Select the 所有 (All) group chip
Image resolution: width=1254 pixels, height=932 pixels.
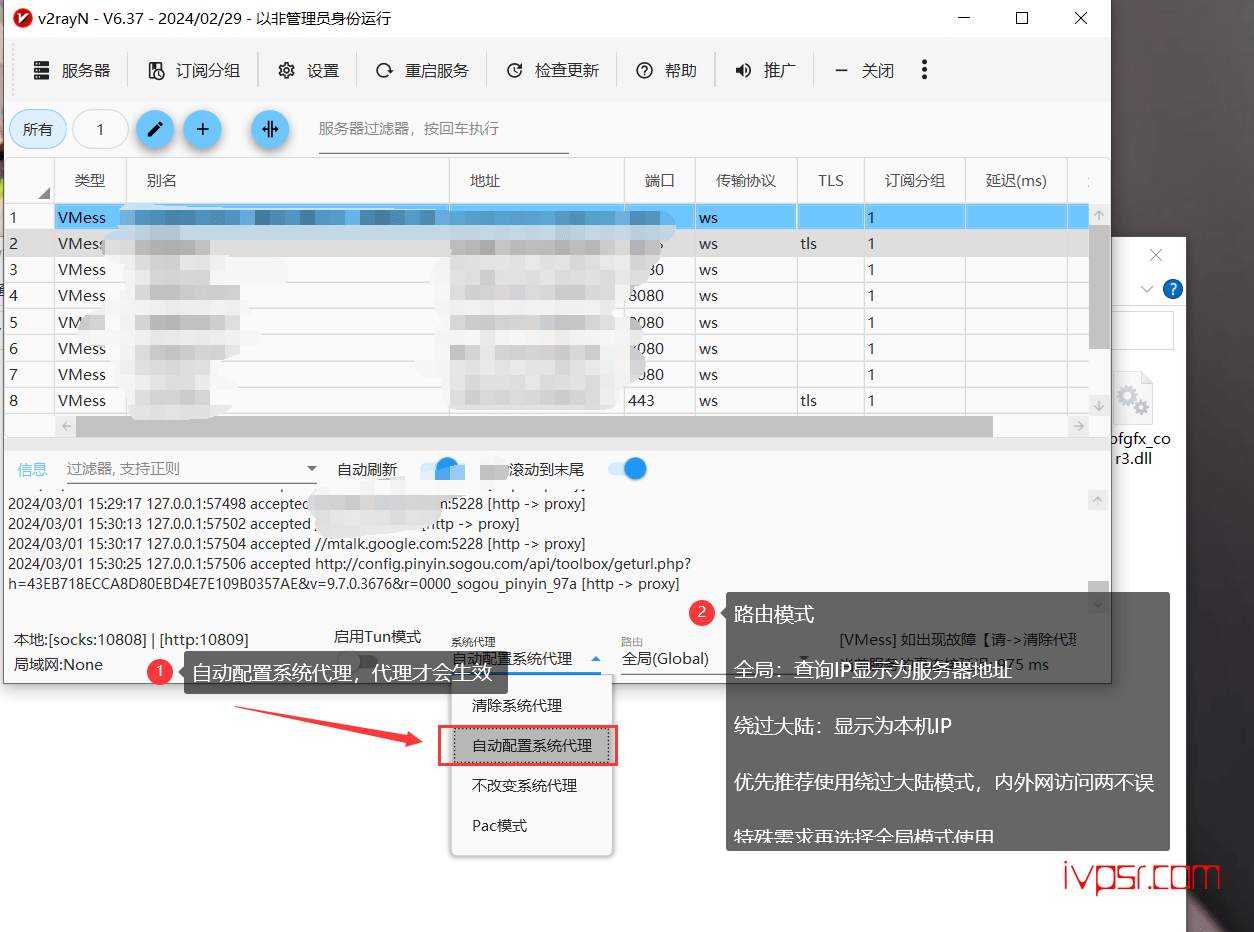38,130
